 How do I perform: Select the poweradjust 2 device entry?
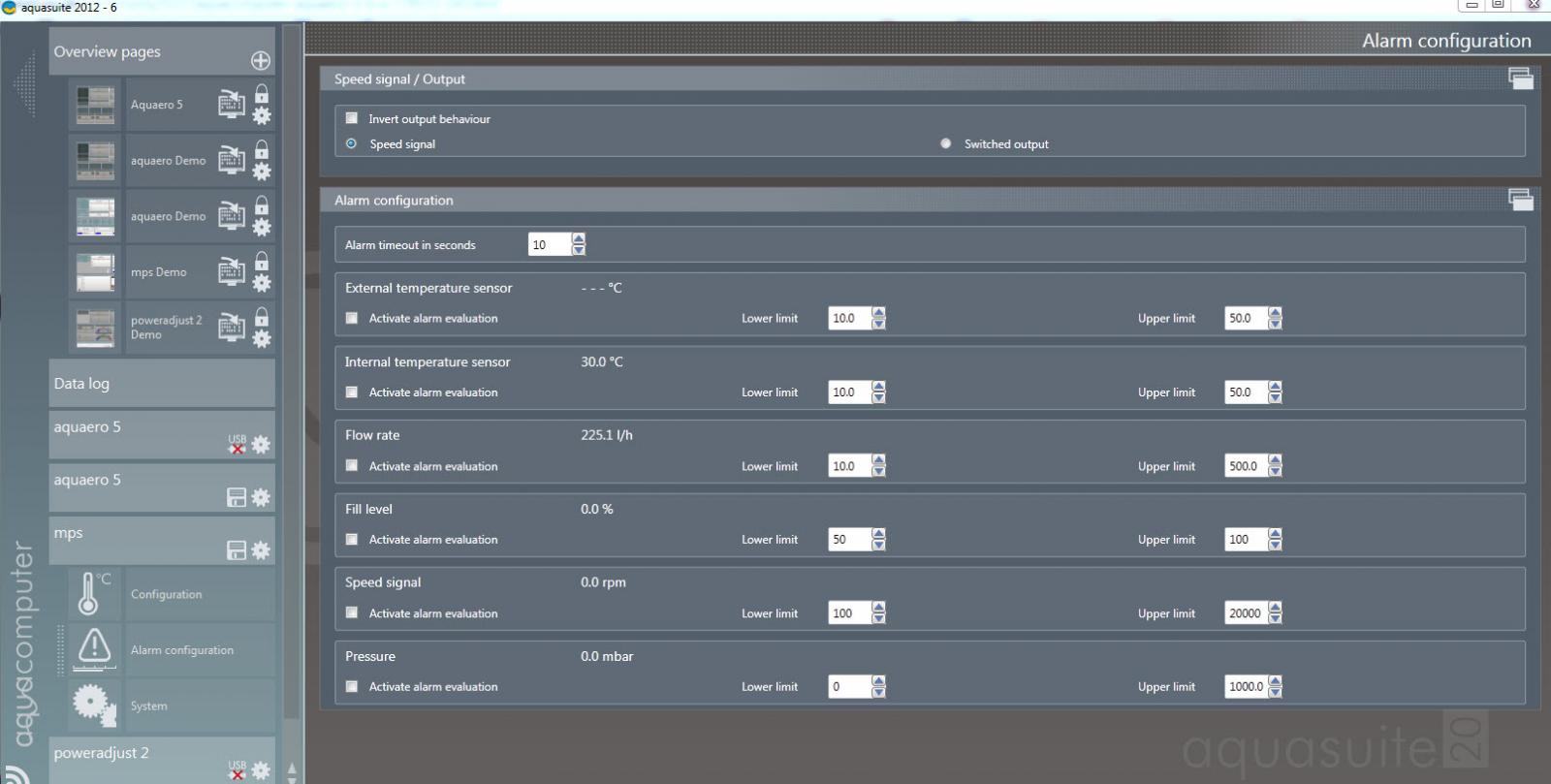tap(162, 761)
